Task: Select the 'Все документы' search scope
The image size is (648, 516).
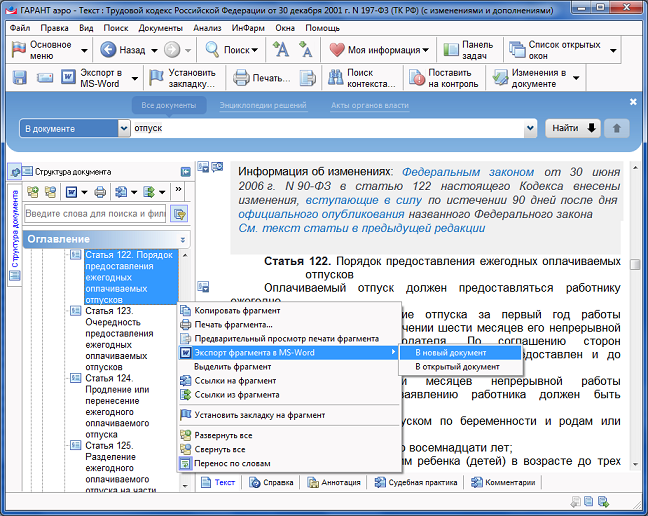Action: pyautogui.click(x=168, y=105)
